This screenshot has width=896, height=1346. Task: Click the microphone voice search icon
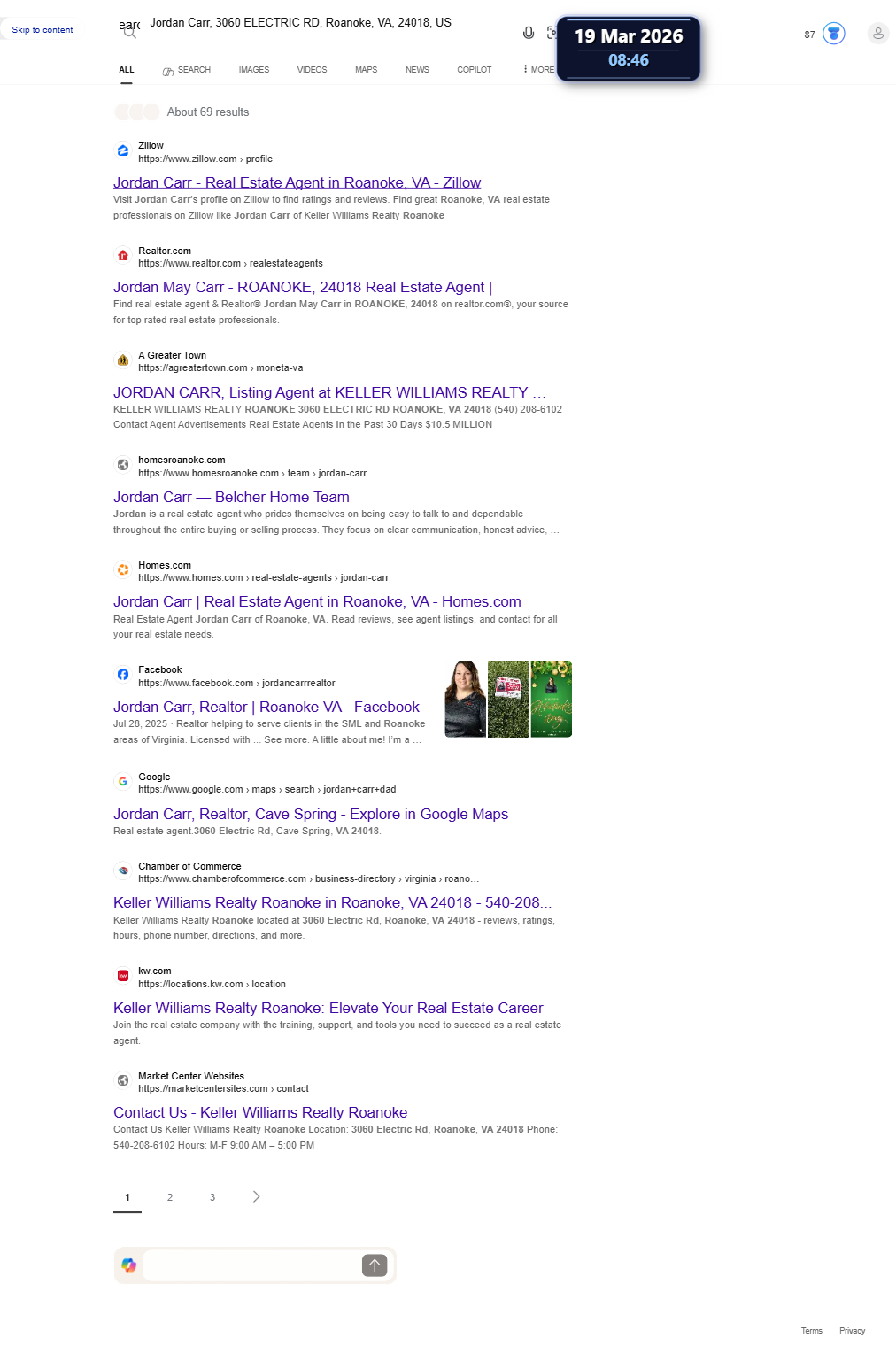point(529,33)
